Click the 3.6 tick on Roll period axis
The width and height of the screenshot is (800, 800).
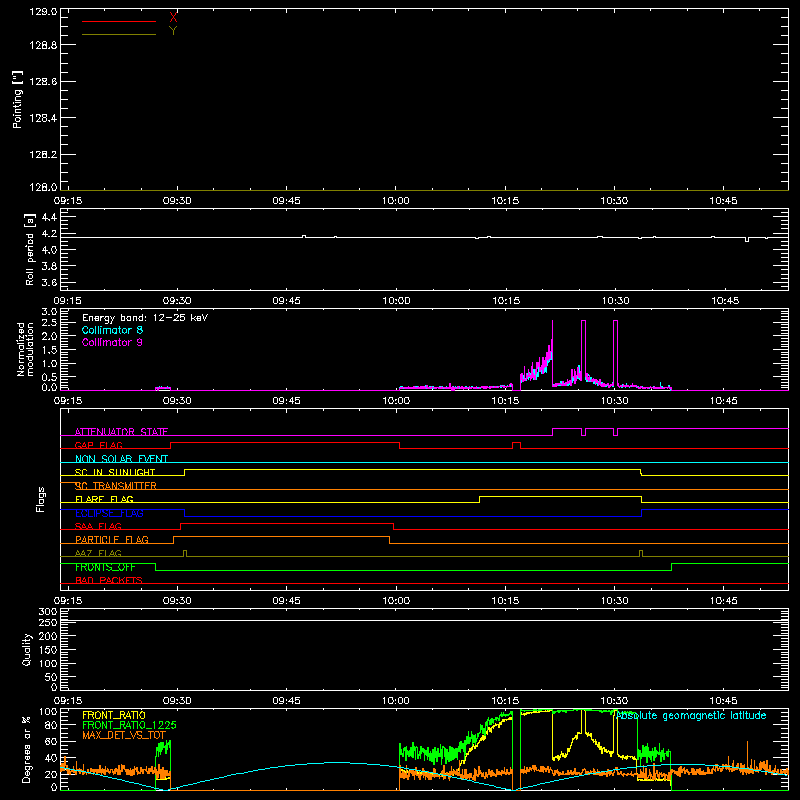[49, 283]
